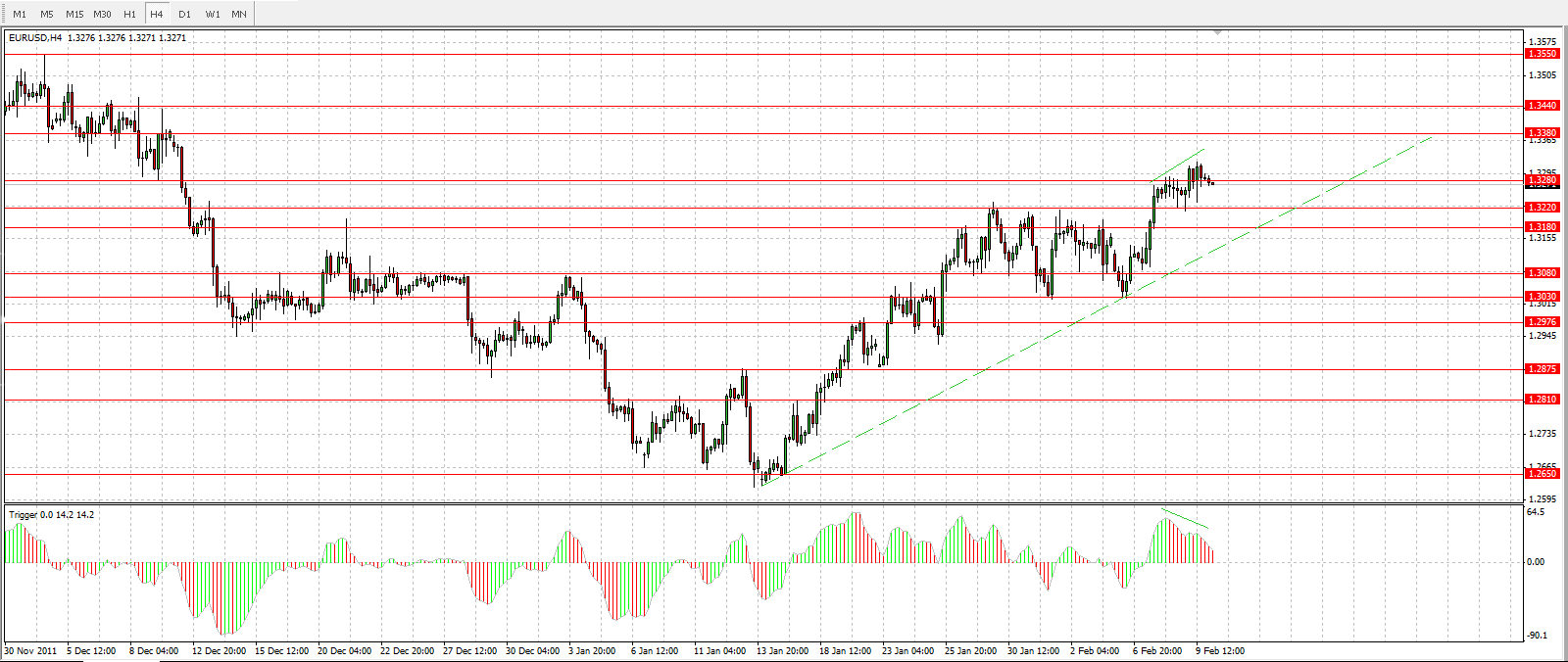Switch to the M15 timeframe

coord(74,14)
